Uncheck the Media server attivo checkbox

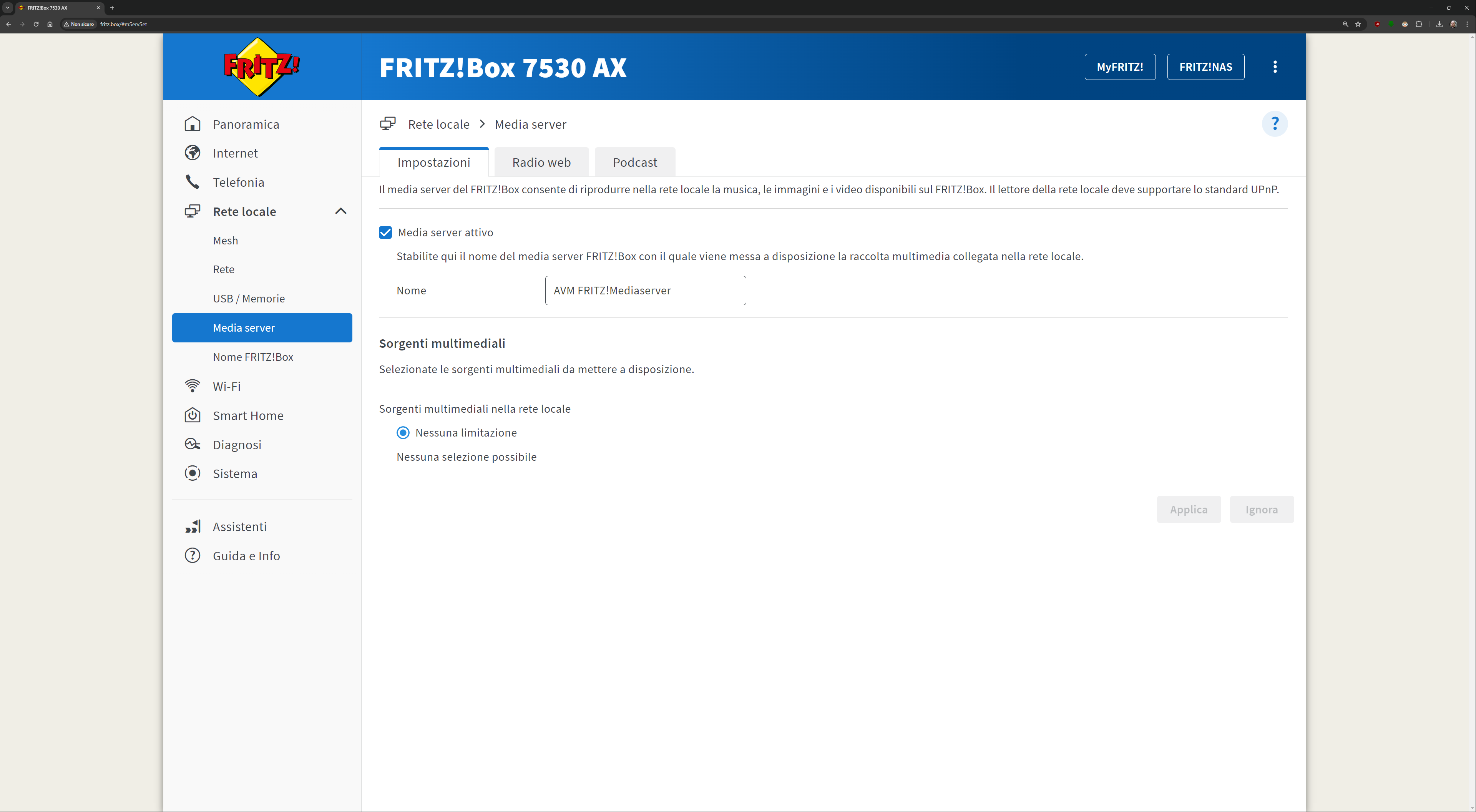(x=385, y=232)
